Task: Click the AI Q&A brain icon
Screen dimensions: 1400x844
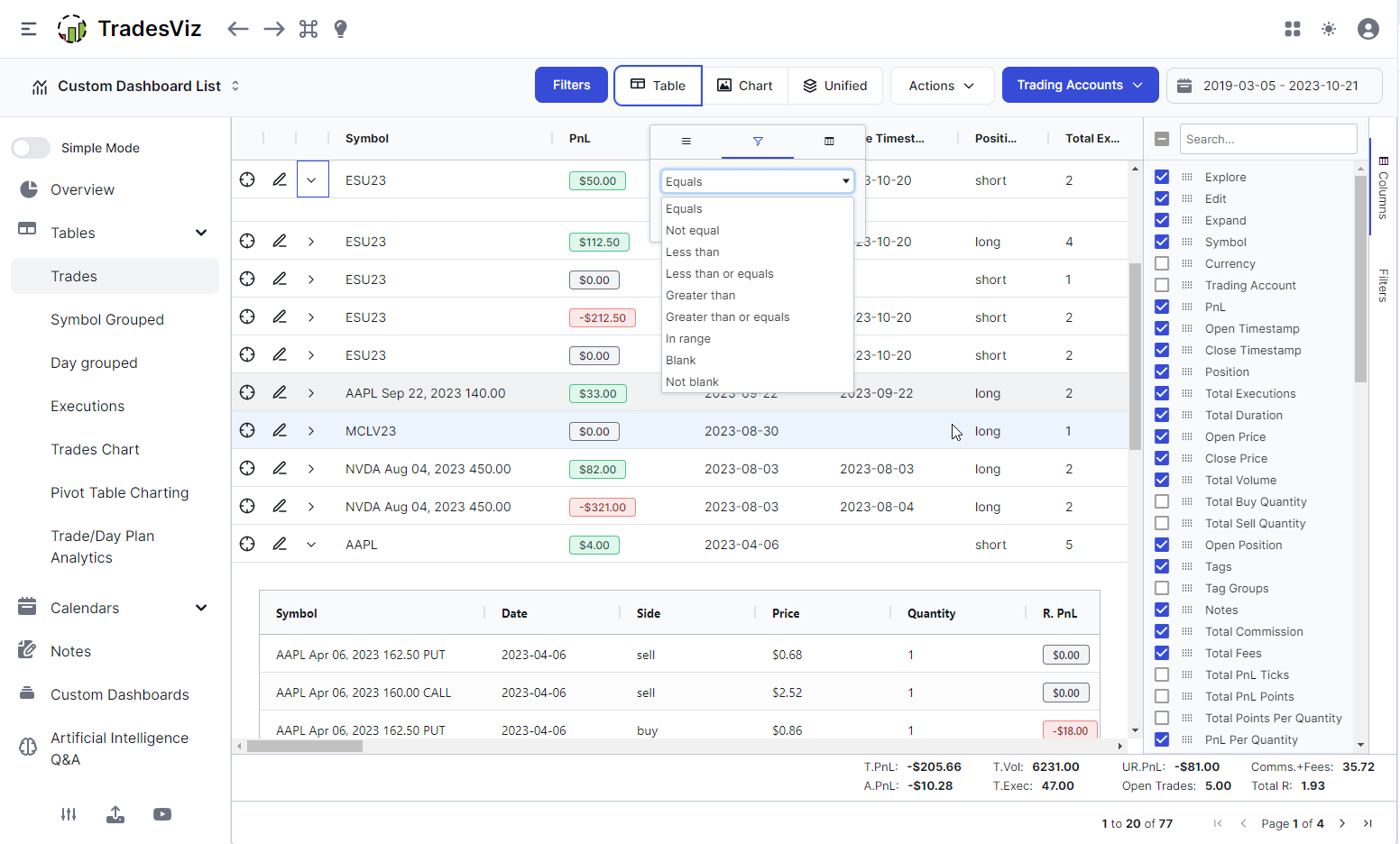Action: [x=28, y=747]
